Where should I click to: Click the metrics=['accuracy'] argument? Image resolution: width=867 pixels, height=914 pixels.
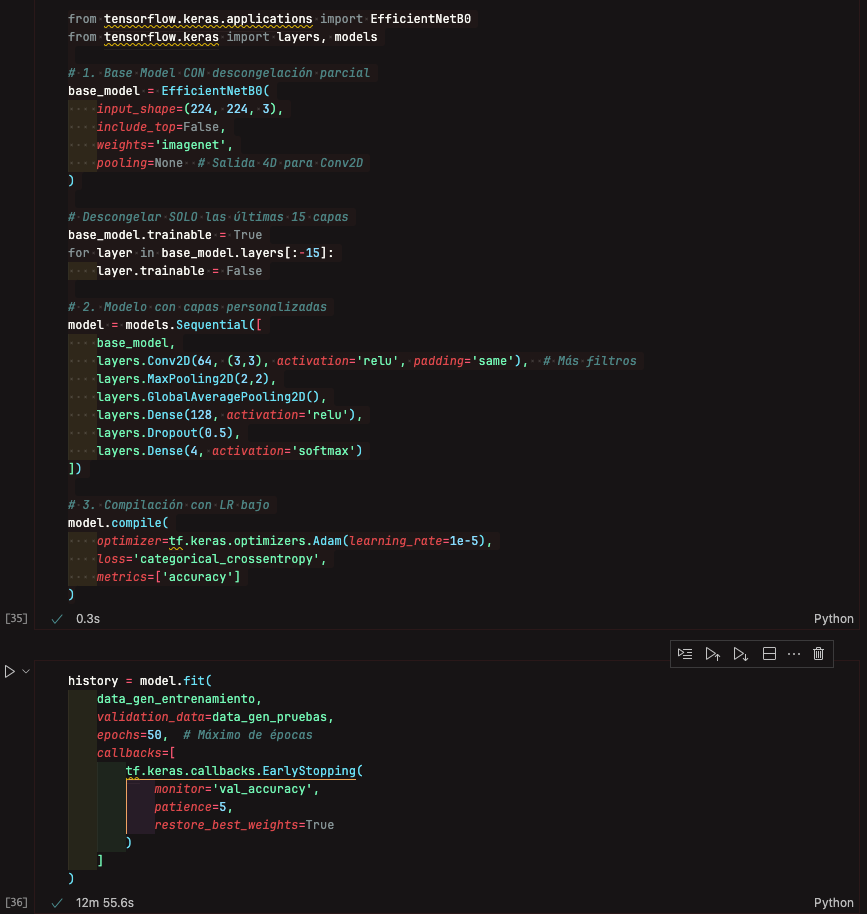[169, 577]
